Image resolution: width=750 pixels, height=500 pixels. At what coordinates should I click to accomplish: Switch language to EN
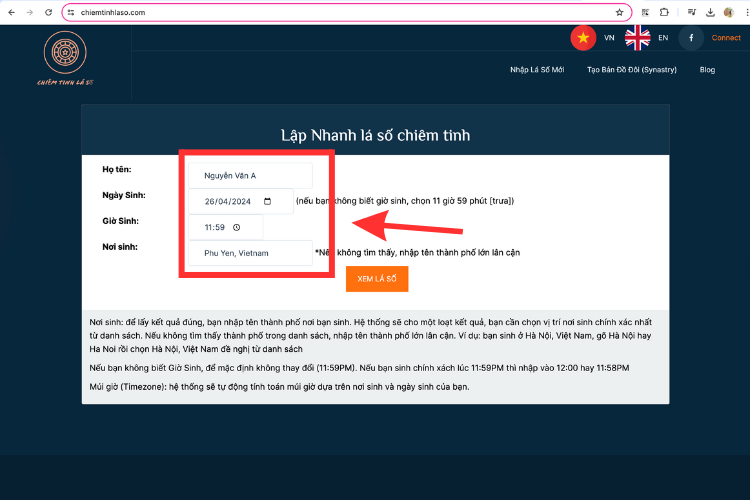tap(663, 38)
